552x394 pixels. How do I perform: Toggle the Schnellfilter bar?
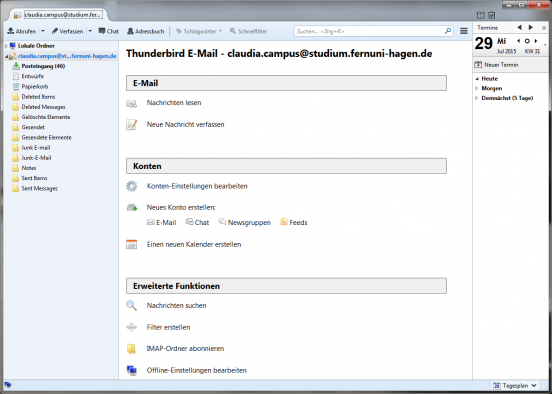point(249,31)
